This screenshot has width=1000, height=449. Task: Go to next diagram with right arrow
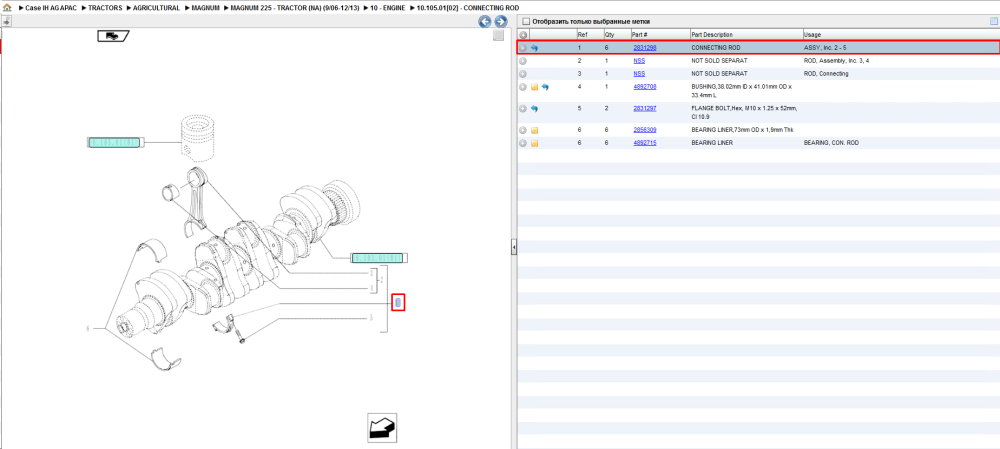point(501,22)
